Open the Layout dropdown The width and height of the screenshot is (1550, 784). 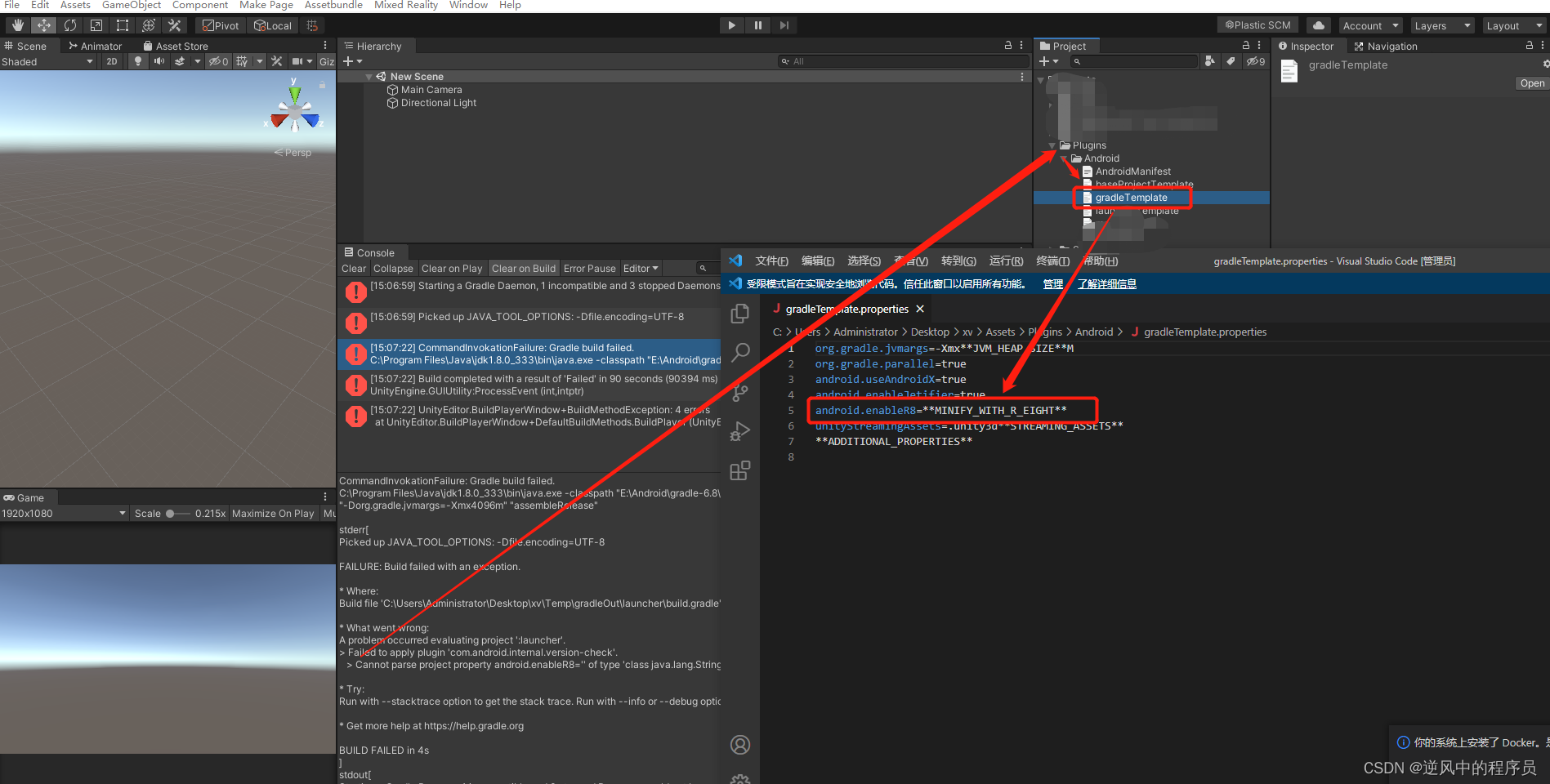(1512, 25)
